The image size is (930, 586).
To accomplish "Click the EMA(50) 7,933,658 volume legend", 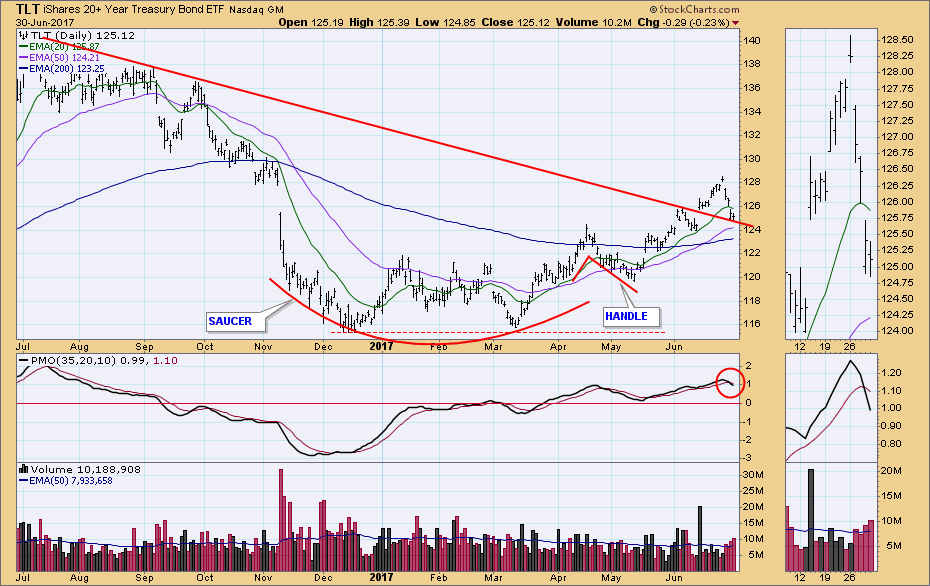I will [x=66, y=480].
